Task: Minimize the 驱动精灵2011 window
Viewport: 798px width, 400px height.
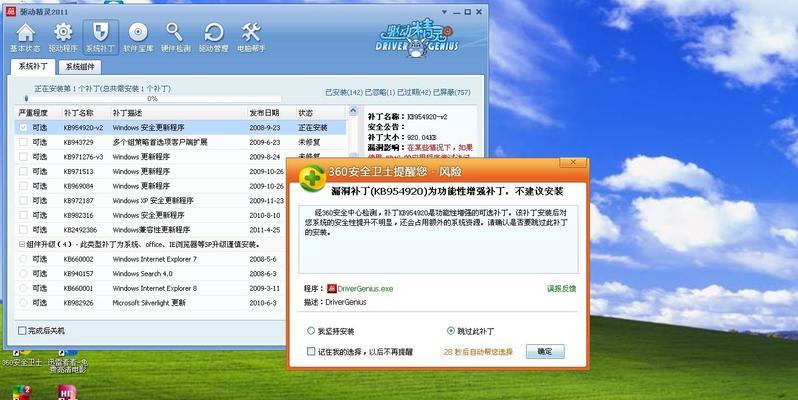Action: tap(457, 12)
